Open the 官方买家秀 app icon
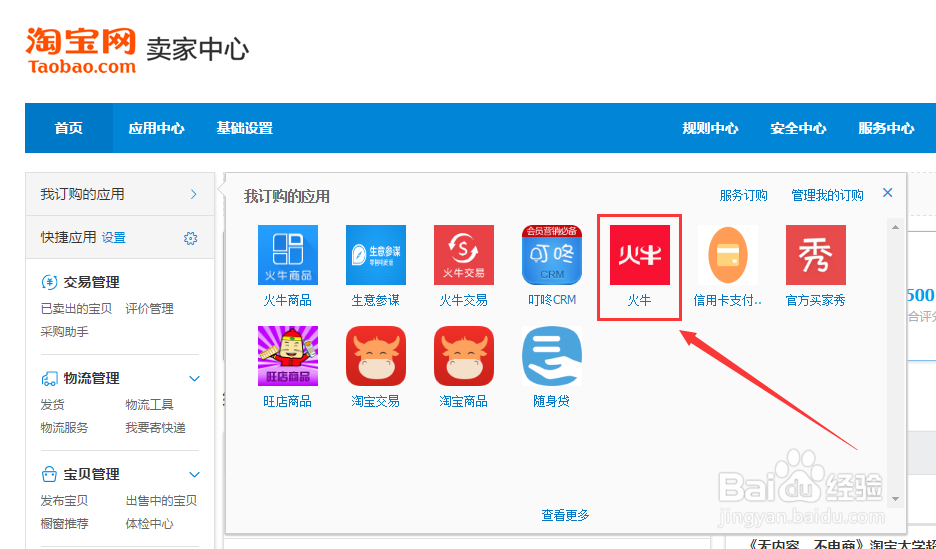 (815, 255)
